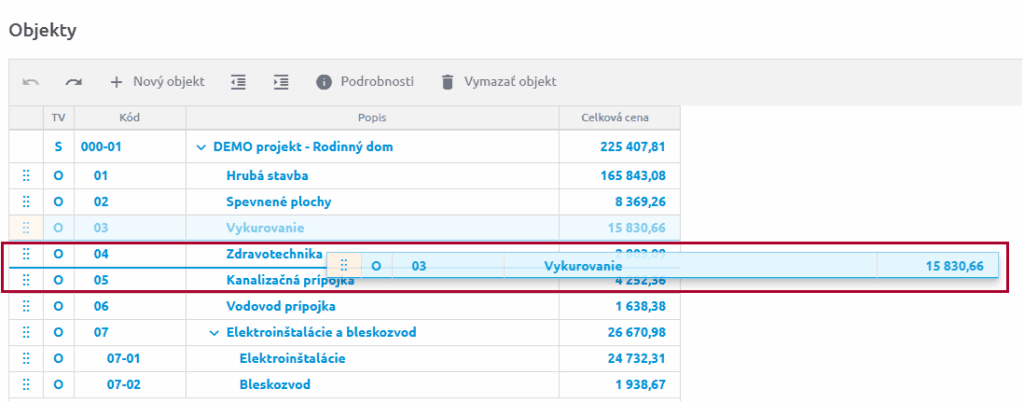Click the redo arrow icon
The height and width of the screenshot is (403, 1024).
point(73,82)
